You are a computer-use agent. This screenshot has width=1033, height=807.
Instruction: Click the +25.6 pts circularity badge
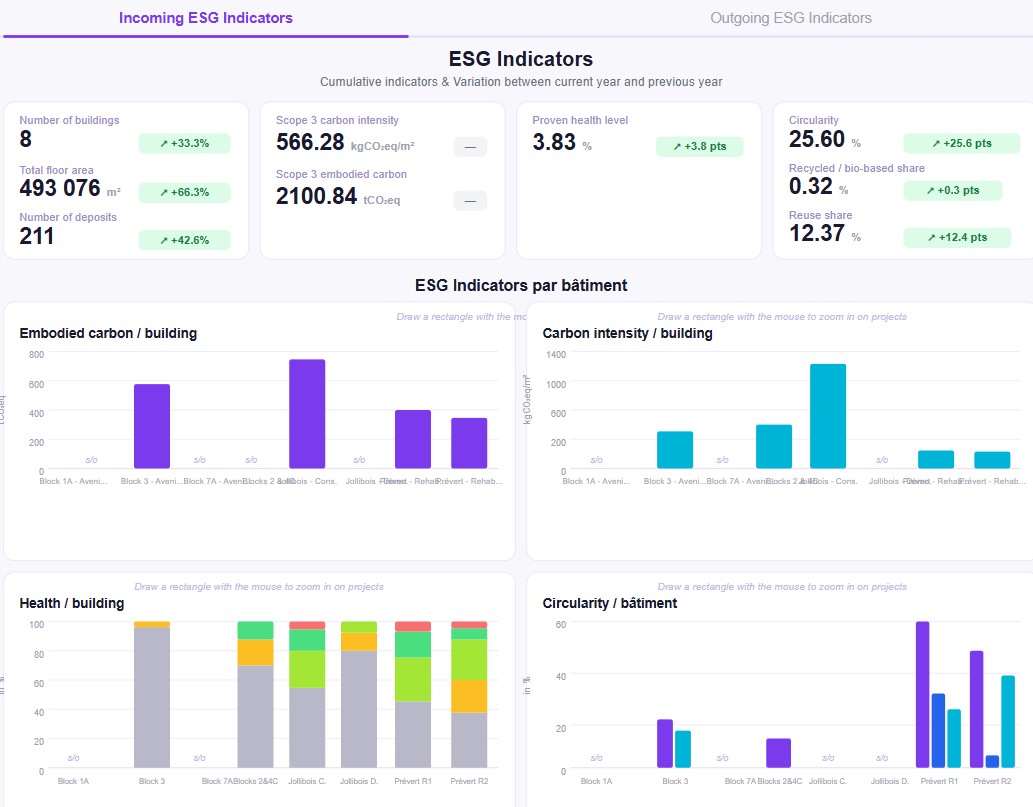(962, 143)
